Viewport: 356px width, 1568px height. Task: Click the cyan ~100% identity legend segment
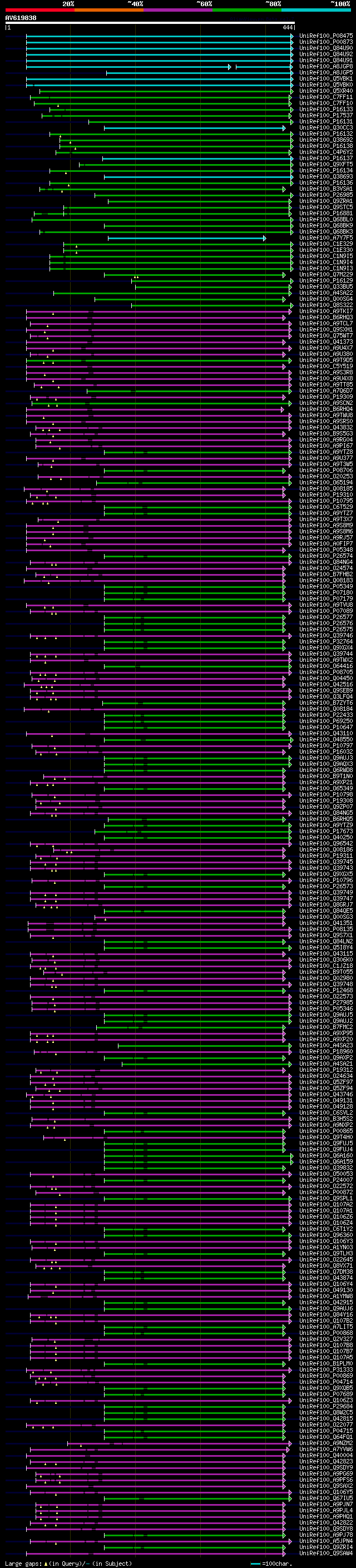coord(317,10)
